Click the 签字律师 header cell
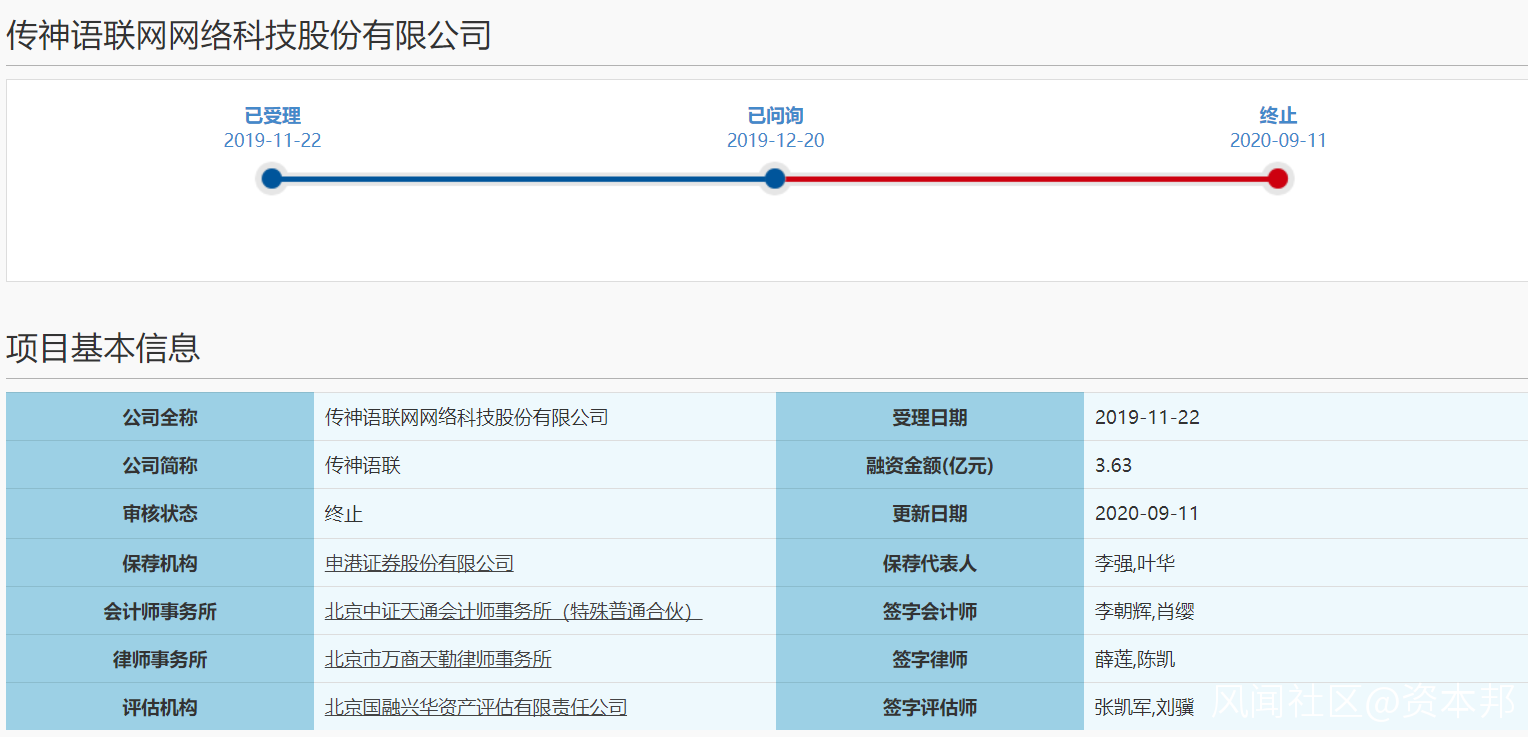 [930, 659]
